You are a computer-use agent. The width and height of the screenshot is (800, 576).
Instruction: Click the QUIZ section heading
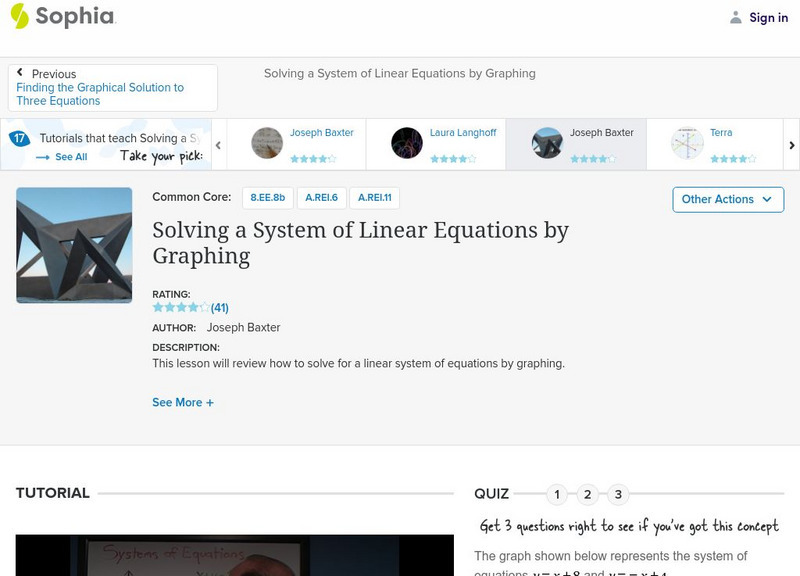[x=491, y=494]
